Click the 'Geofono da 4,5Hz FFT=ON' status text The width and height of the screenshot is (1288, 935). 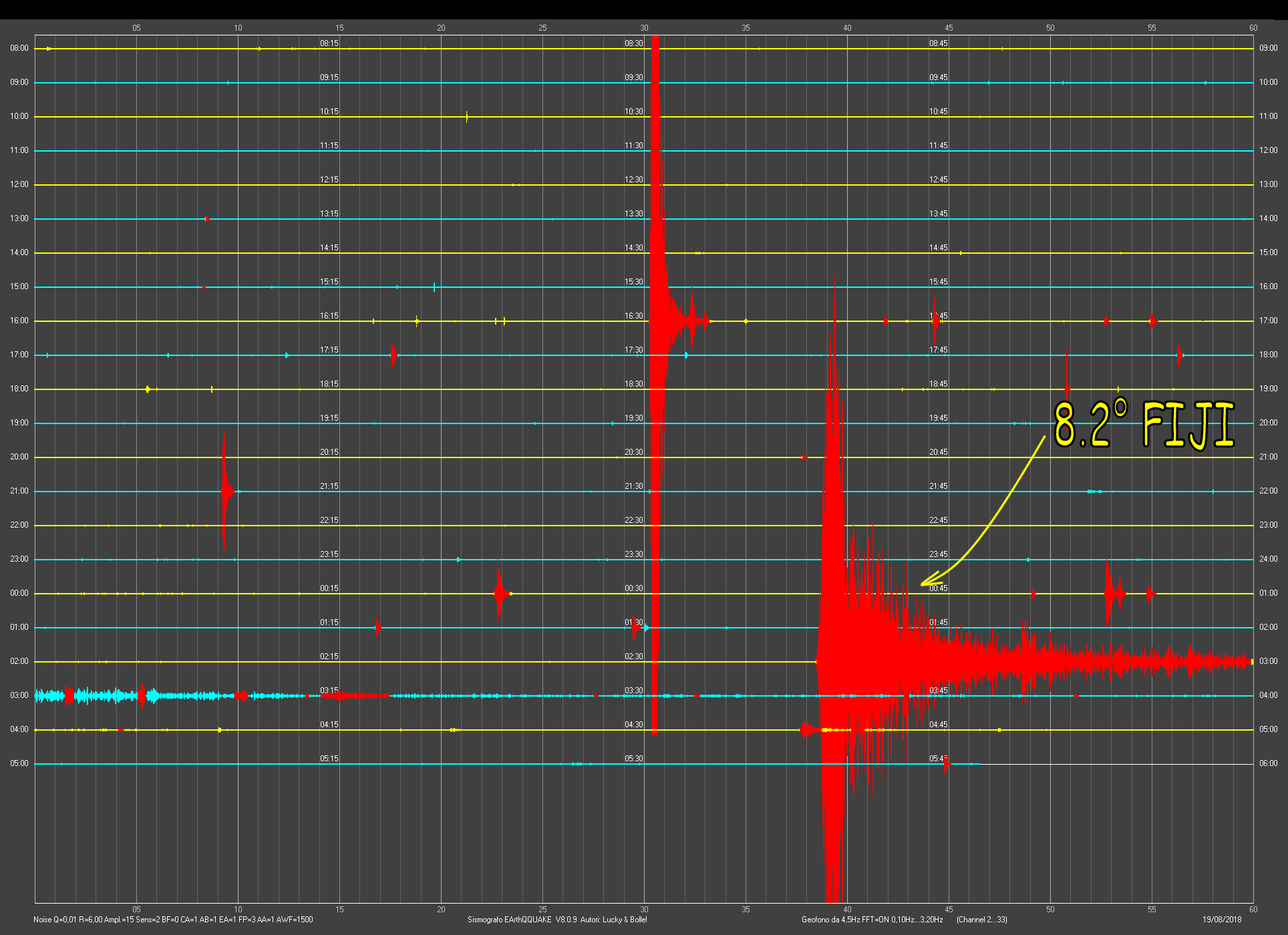click(x=872, y=920)
